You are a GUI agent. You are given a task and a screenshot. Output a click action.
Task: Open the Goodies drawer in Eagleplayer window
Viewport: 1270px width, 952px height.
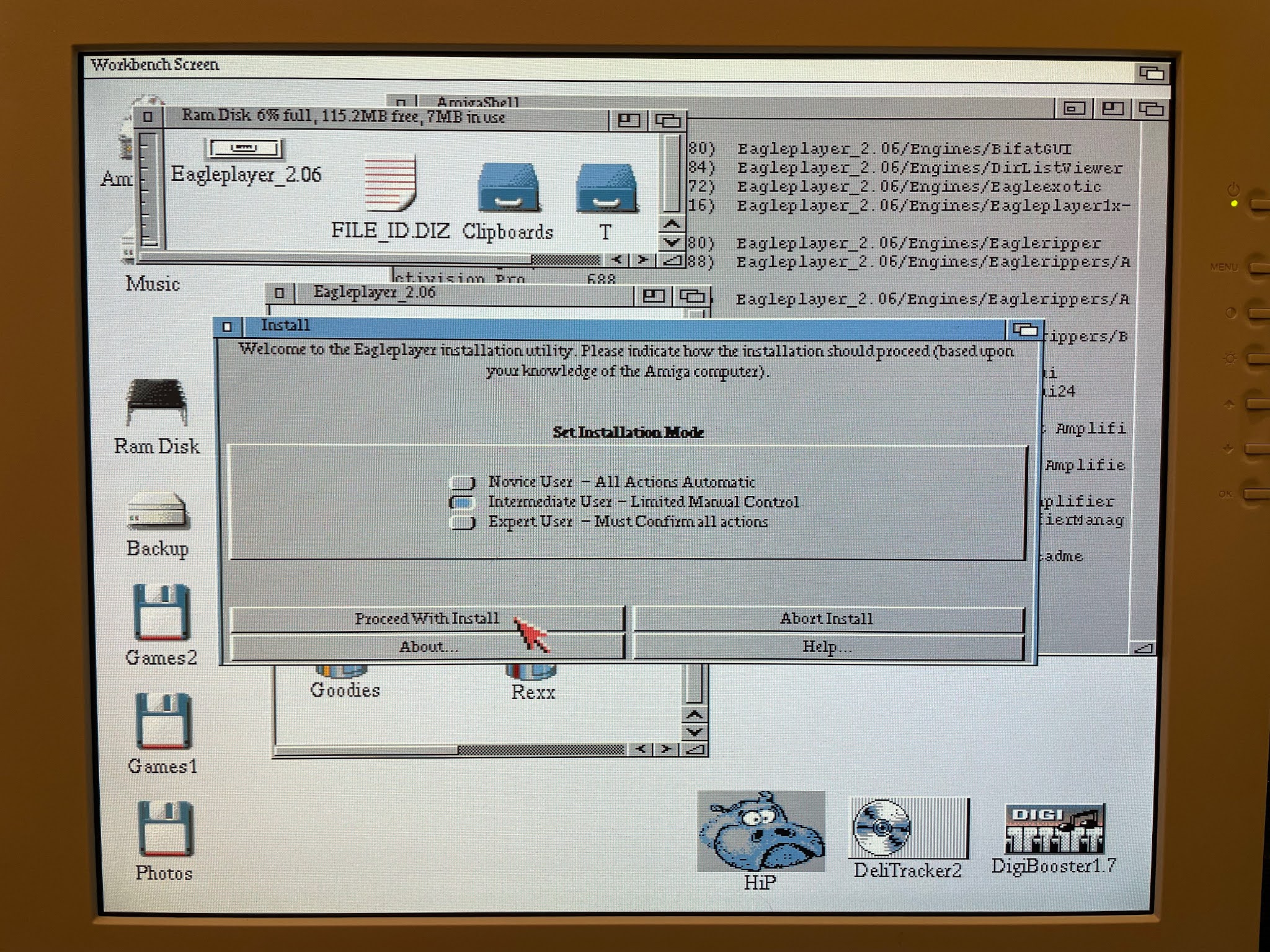[x=345, y=682]
